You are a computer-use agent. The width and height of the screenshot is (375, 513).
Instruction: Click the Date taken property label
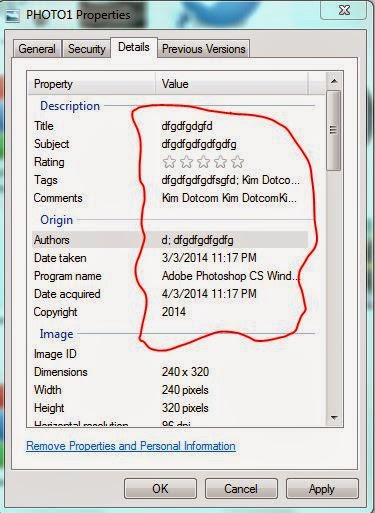click(60, 258)
